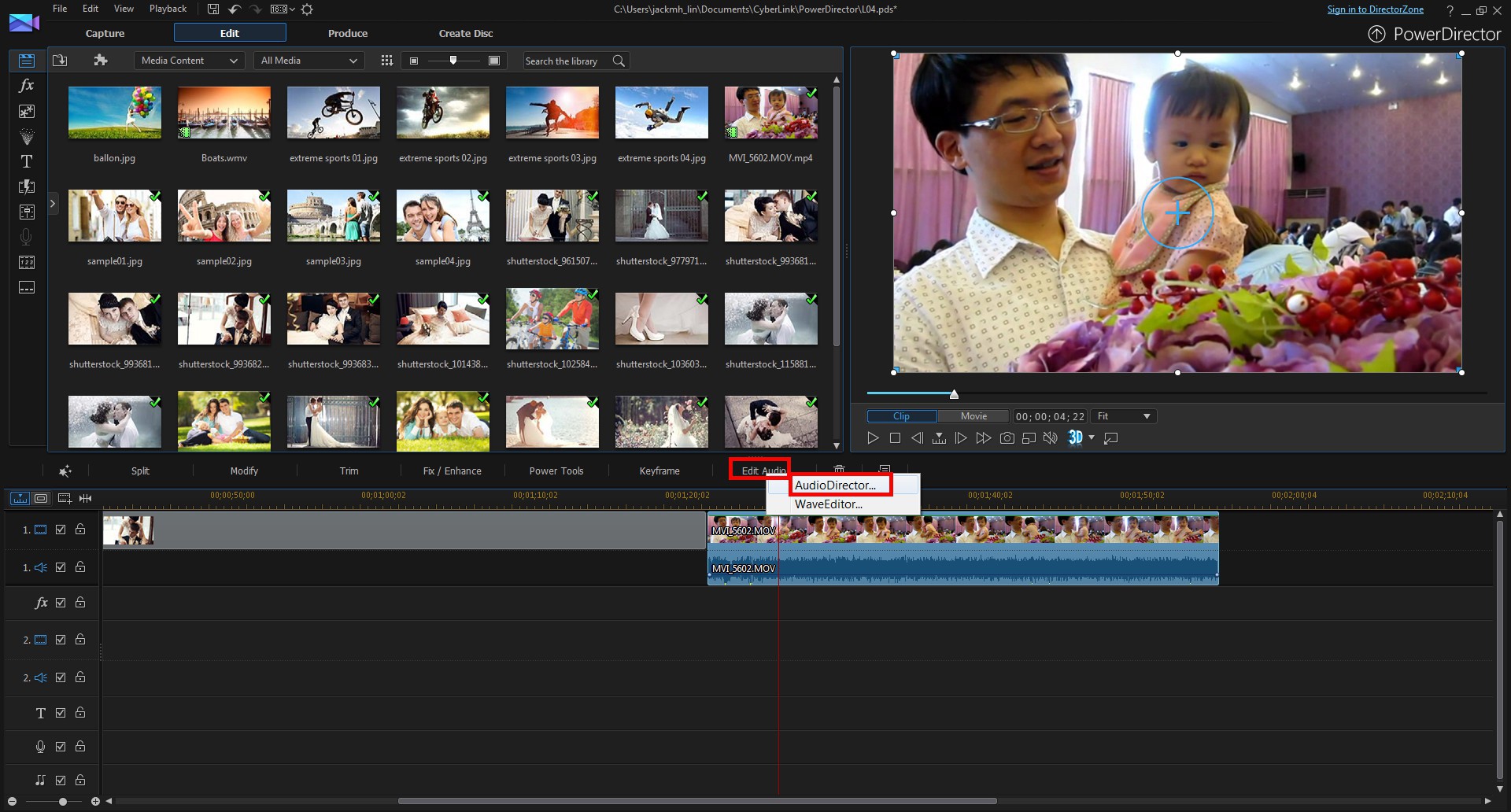Lock video track 1 padlock
This screenshot has width=1511, height=812.
click(x=80, y=530)
